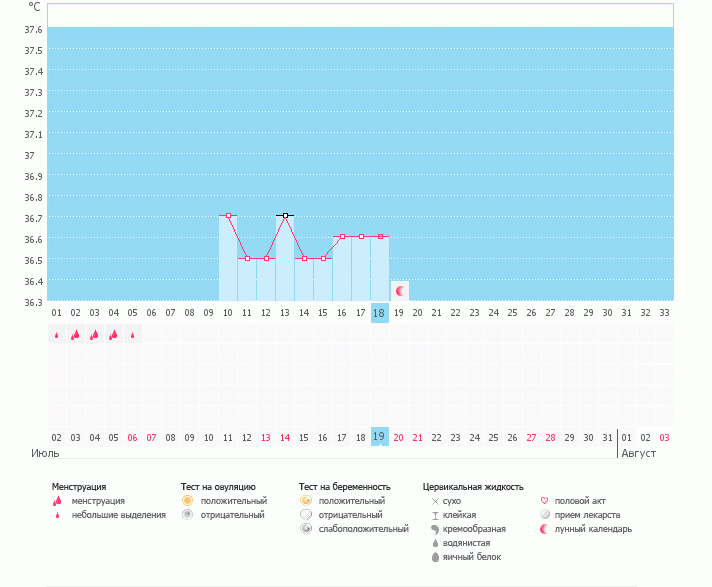Click the positive pregnancy test legend icon
The image size is (712, 587).
pos(305,500)
